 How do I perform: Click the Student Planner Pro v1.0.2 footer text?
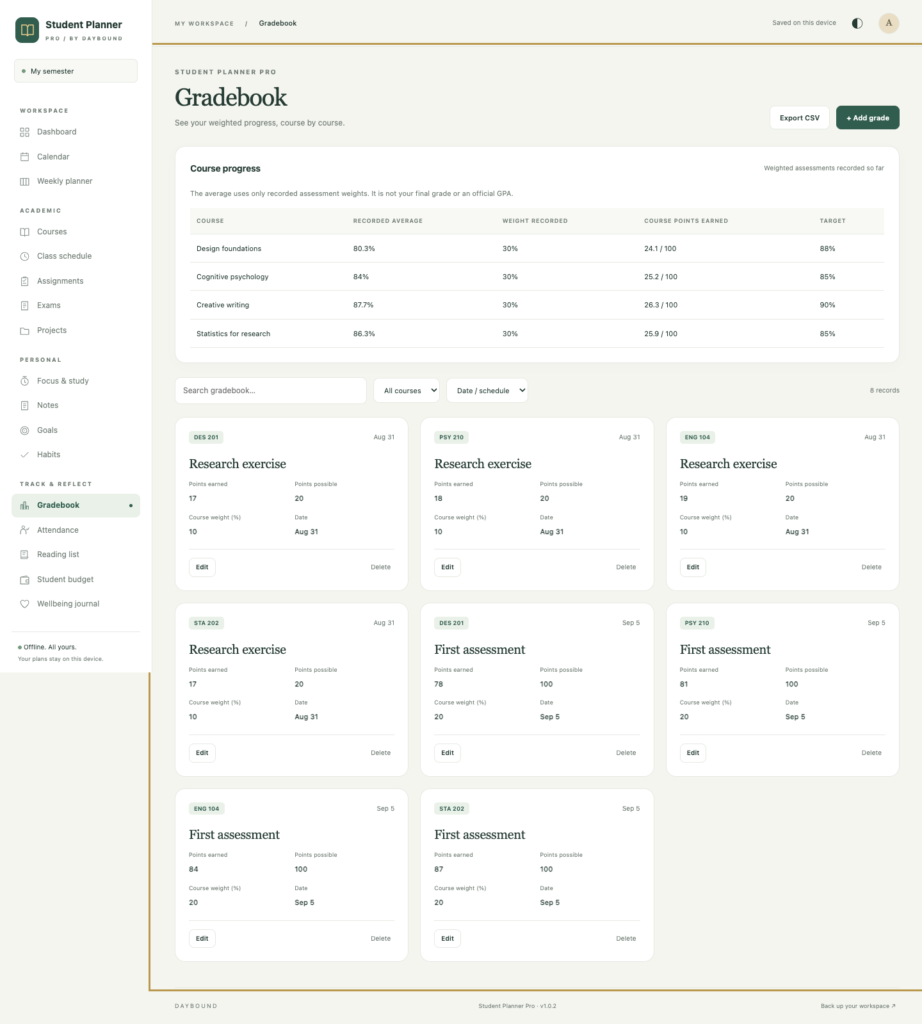pos(517,1006)
